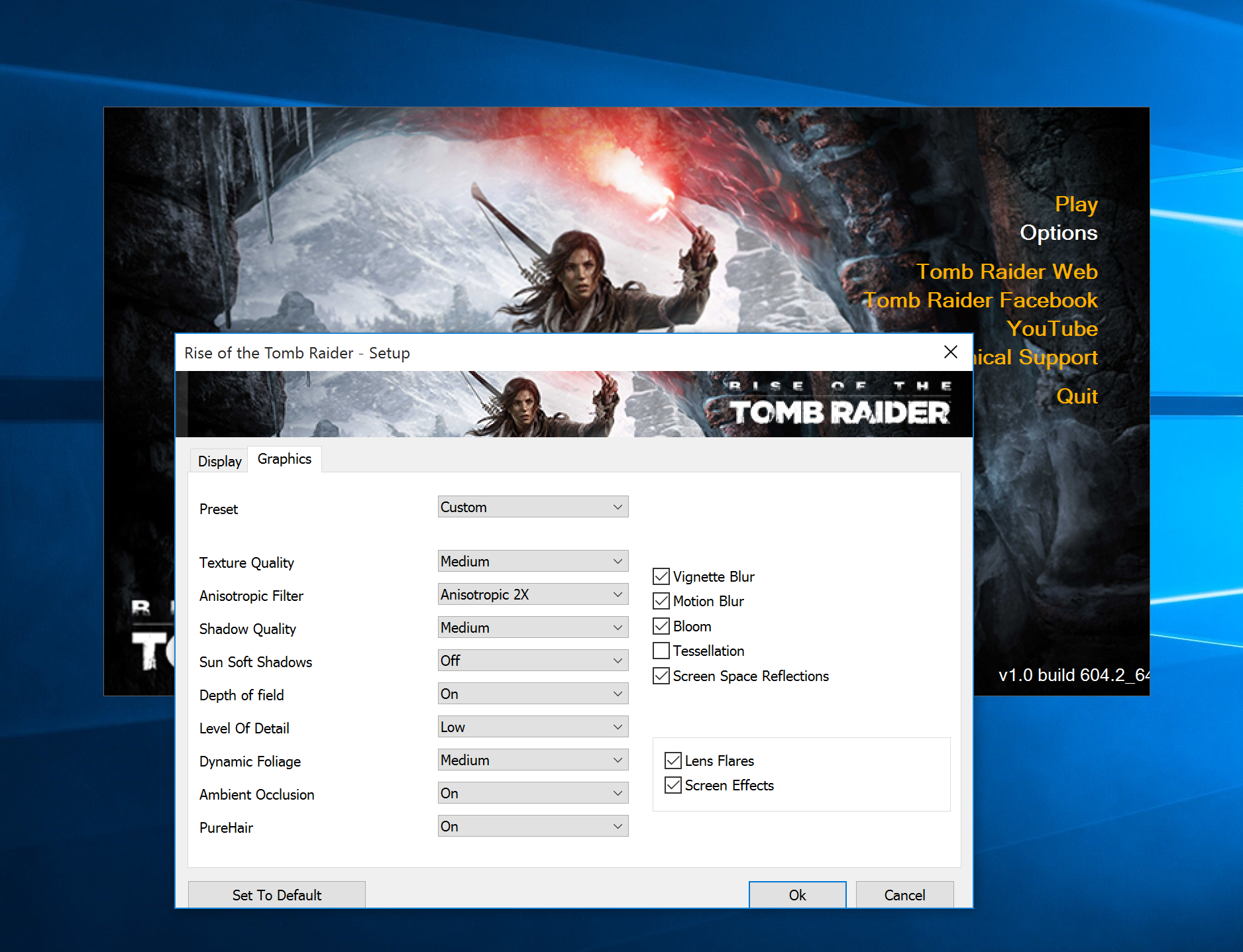
Task: Click the 'Level Of Detail' label
Action: pyautogui.click(x=244, y=728)
